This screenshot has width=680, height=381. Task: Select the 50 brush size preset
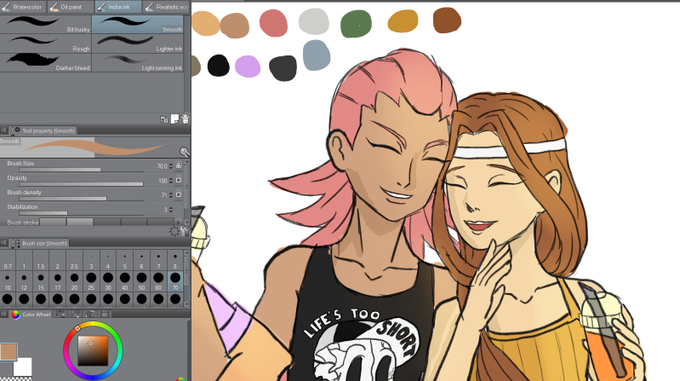pos(141,281)
